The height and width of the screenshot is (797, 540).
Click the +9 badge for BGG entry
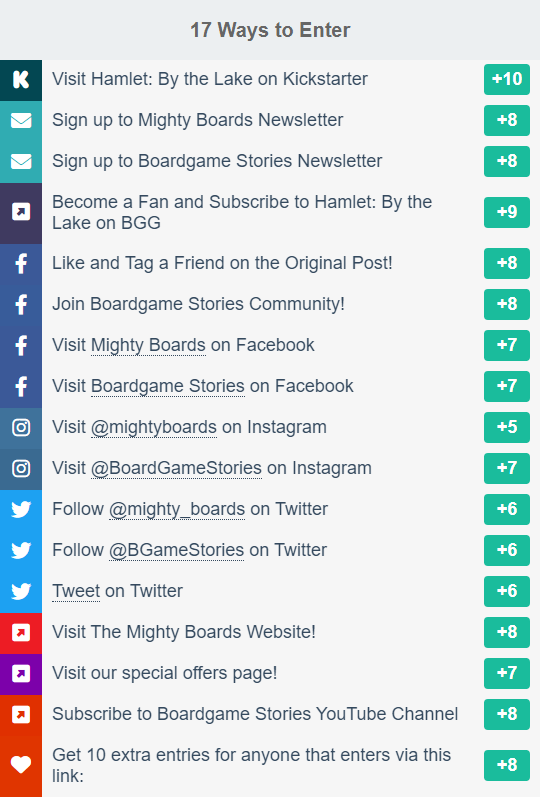[x=507, y=212]
